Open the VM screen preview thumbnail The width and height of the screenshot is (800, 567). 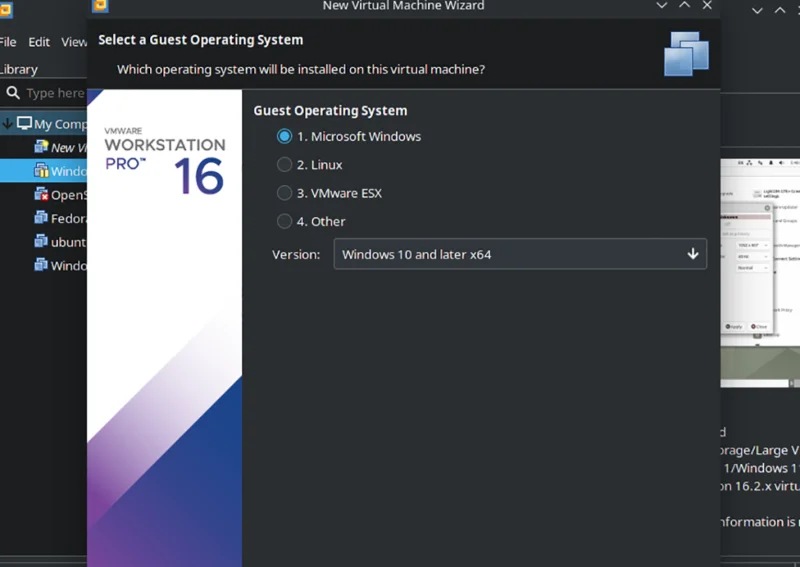760,273
